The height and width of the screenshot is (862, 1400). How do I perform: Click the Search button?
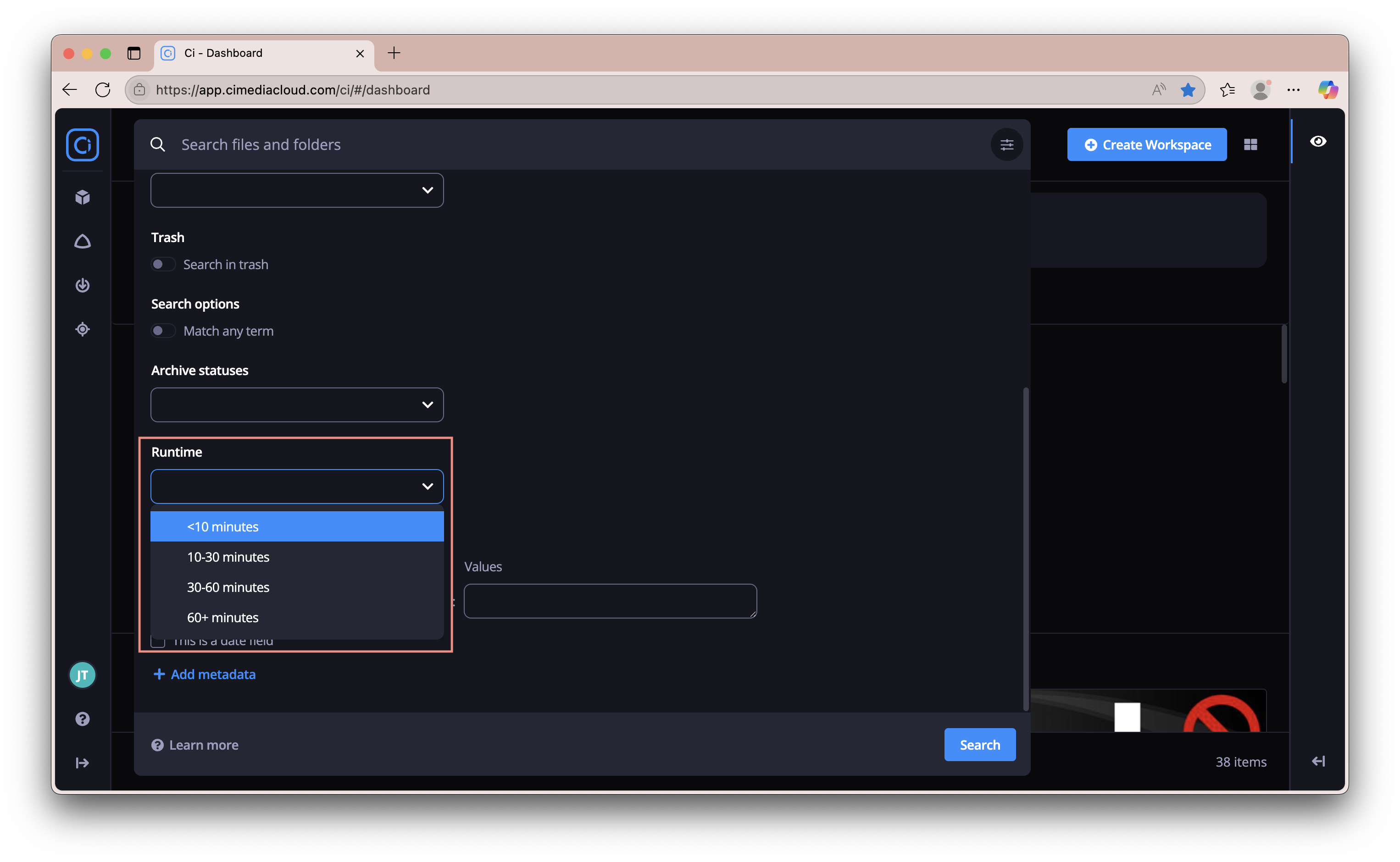pyautogui.click(x=980, y=745)
